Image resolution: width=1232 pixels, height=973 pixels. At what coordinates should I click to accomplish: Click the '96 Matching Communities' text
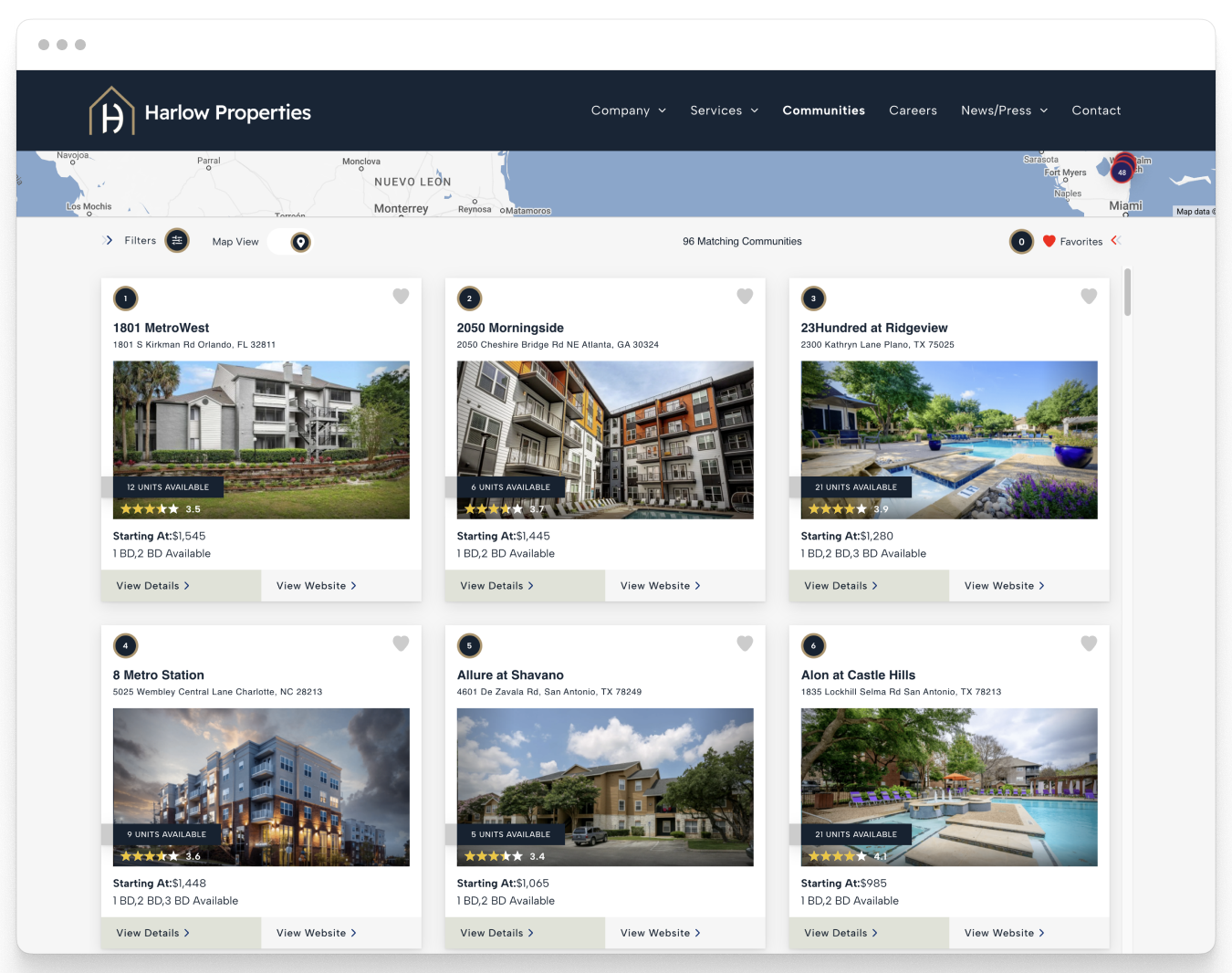(742, 241)
